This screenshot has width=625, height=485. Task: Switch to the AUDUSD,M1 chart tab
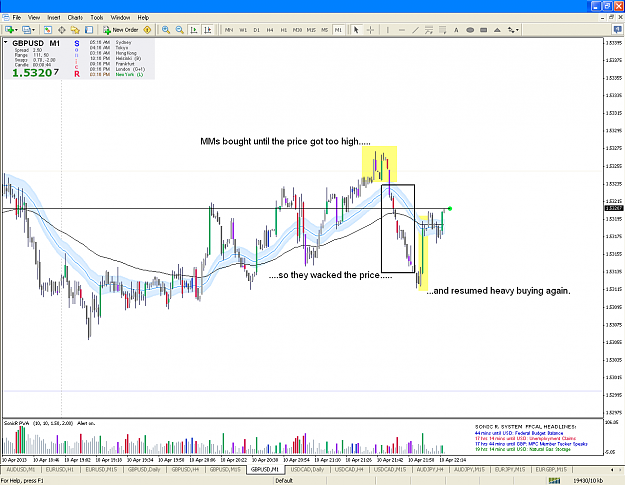click(x=21, y=469)
